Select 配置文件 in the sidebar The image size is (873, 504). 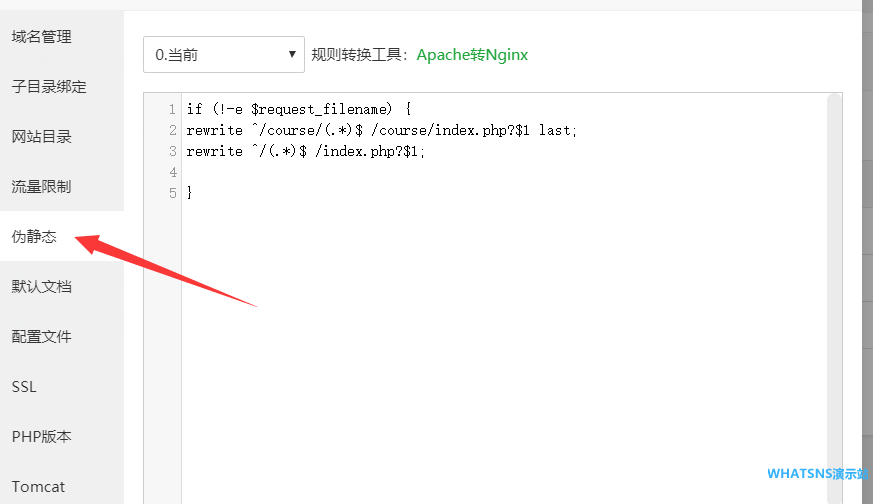[42, 337]
